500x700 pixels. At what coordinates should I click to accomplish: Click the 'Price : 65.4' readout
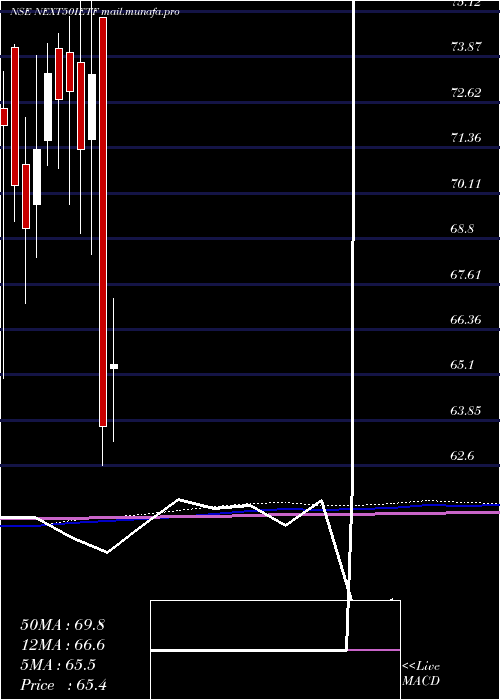63,685
